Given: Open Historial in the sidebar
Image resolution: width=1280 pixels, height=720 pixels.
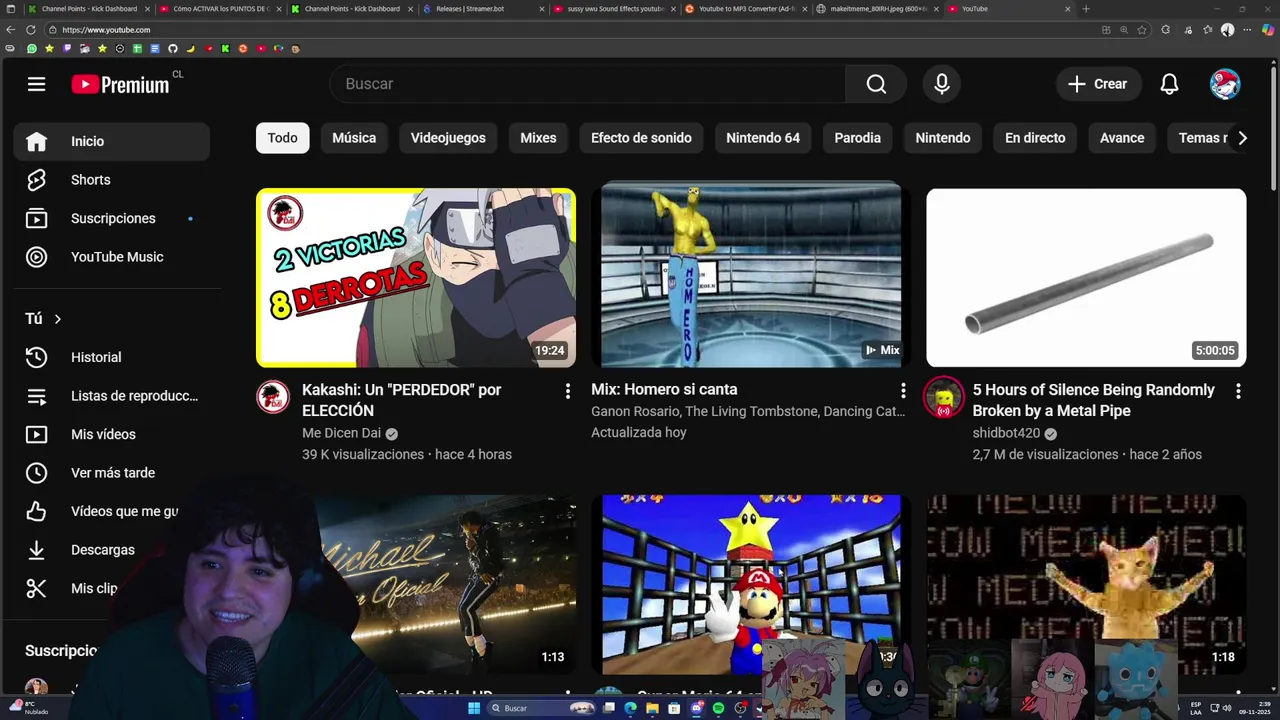Looking at the screenshot, I should click(112, 357).
